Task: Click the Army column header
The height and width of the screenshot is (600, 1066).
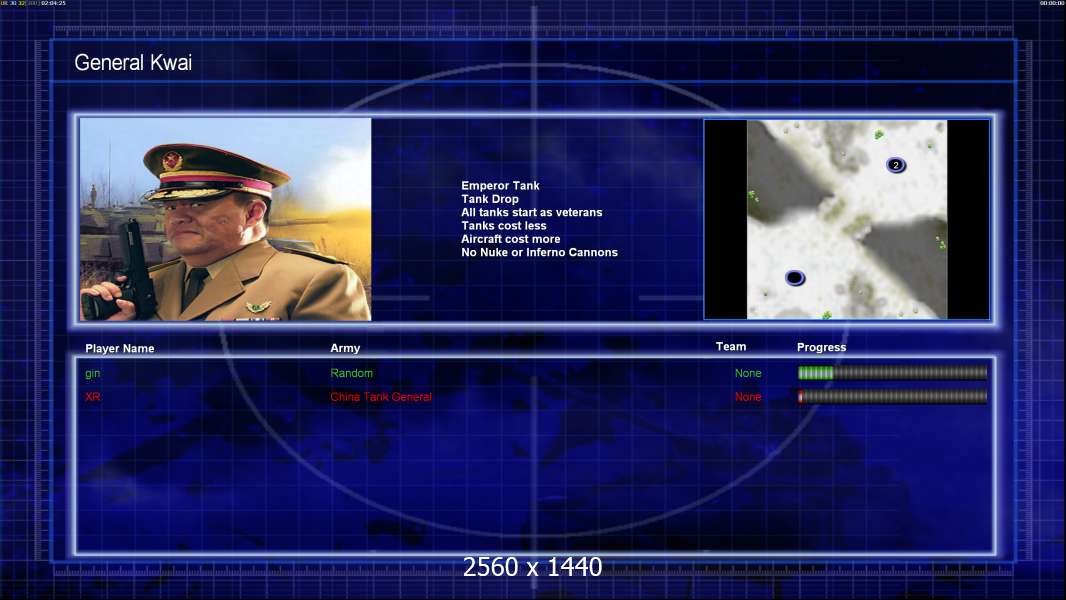Action: (x=345, y=348)
